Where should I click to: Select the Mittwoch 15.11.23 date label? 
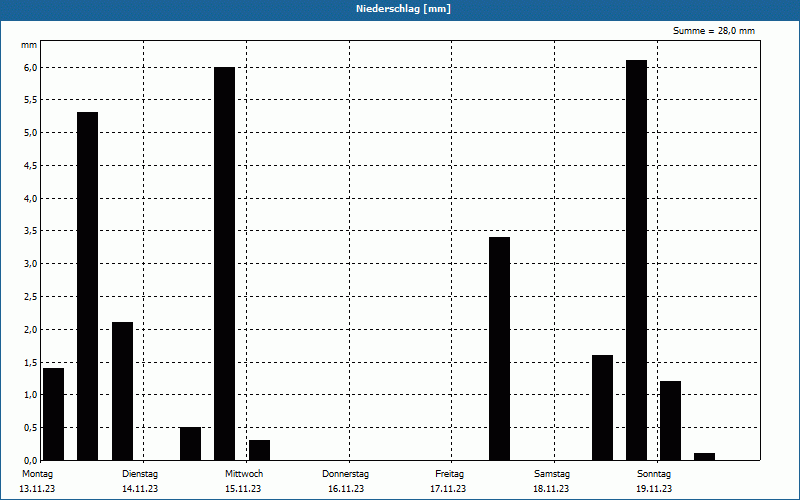pos(243,481)
